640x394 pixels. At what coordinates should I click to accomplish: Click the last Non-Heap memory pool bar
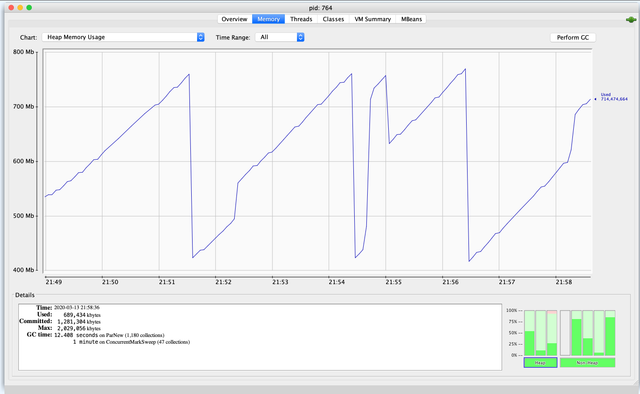tap(610, 333)
